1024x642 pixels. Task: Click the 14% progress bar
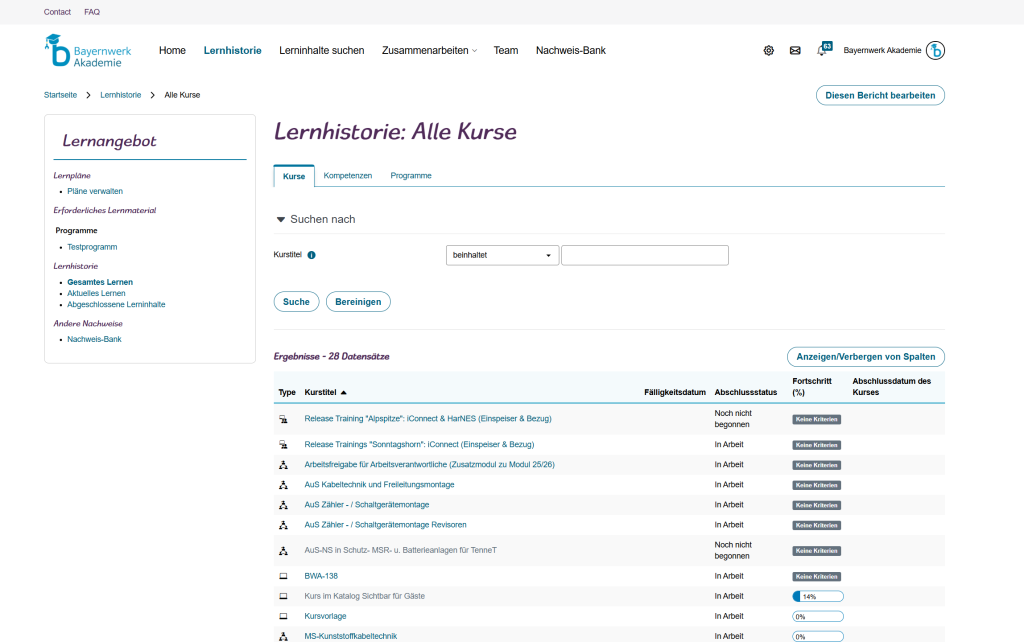[x=818, y=596]
